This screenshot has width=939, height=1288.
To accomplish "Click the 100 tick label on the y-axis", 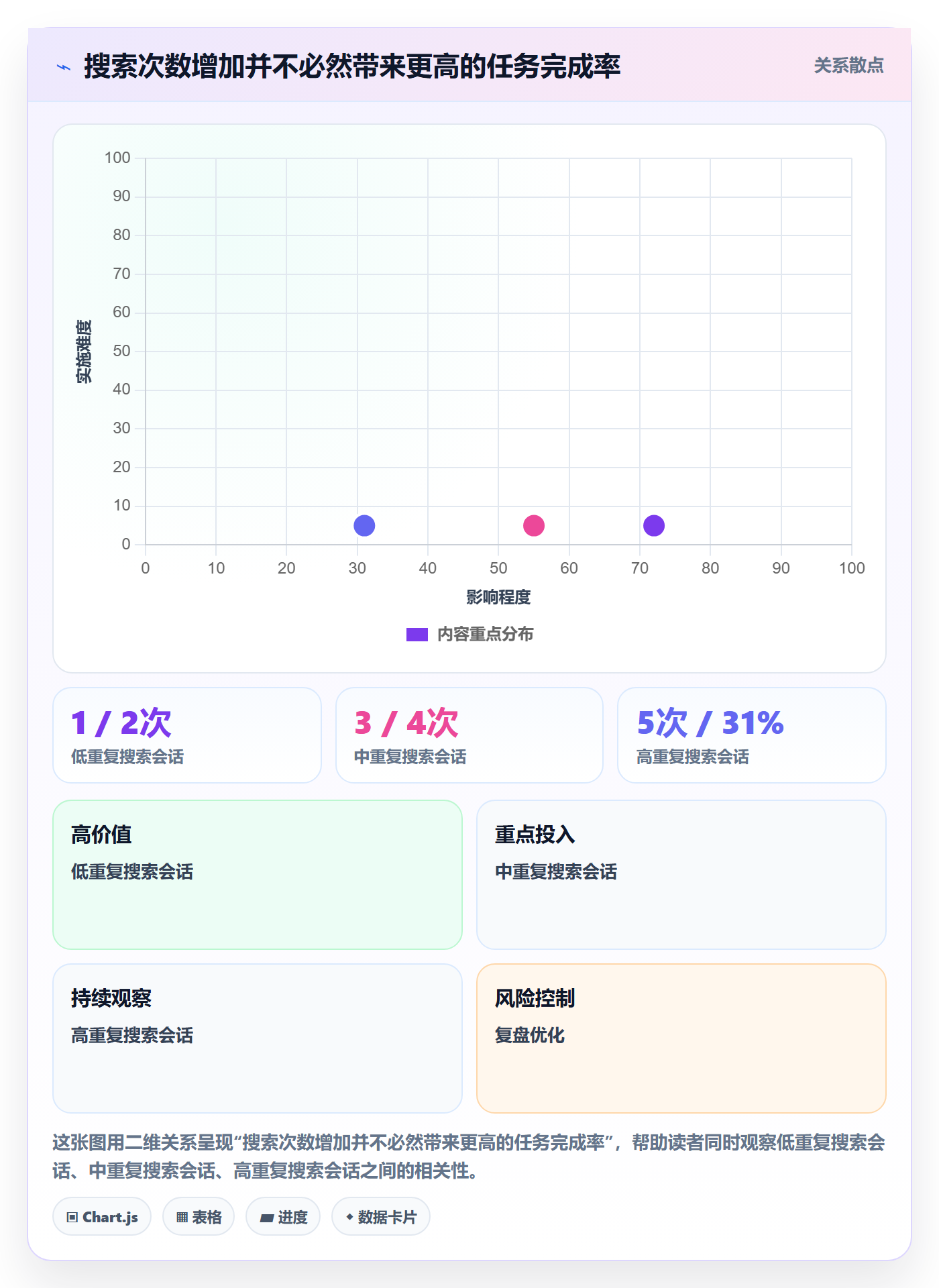I will [117, 158].
